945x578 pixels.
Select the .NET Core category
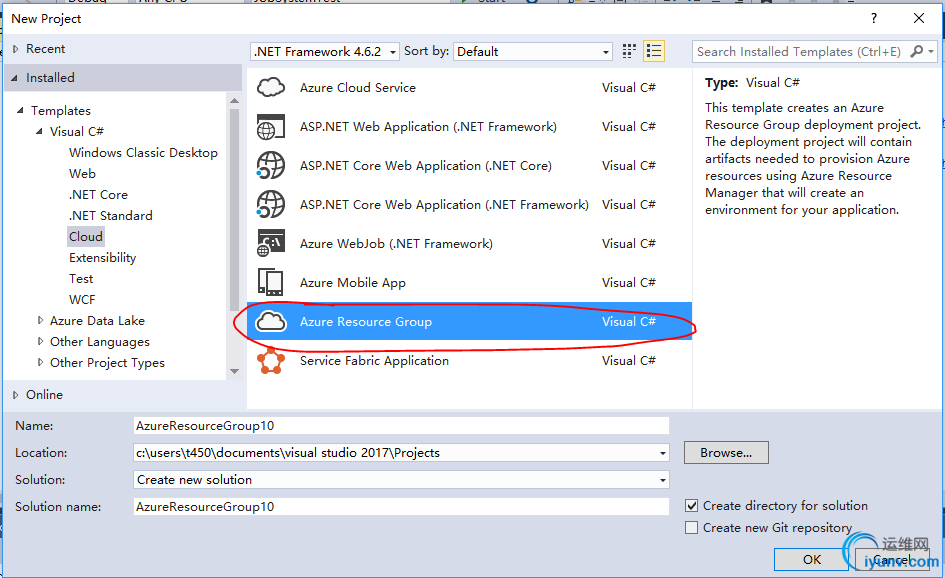pos(98,195)
